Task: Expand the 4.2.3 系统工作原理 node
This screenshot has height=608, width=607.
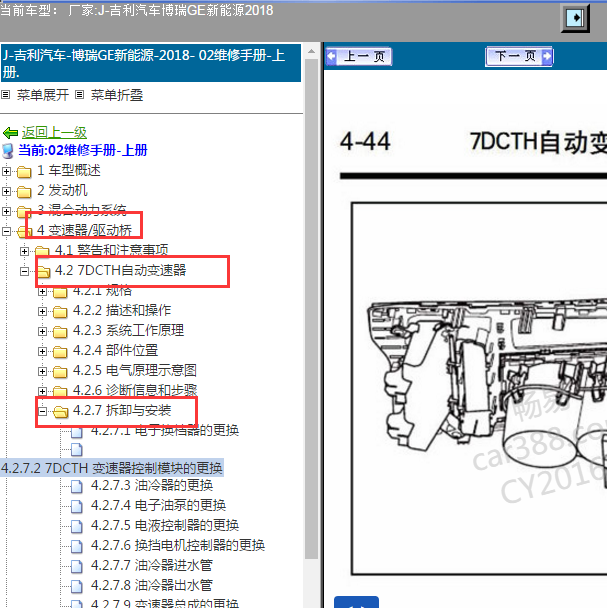Action: 42,331
